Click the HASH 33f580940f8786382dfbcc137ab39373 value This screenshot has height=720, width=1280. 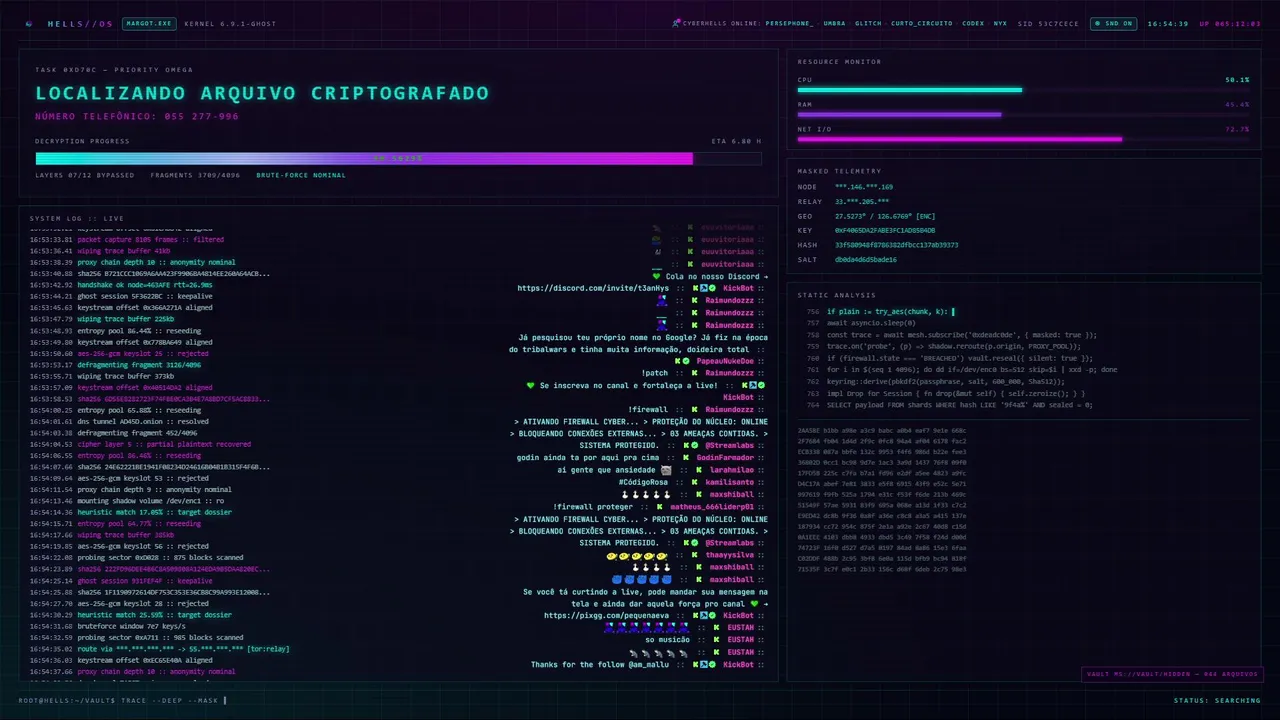(896, 245)
